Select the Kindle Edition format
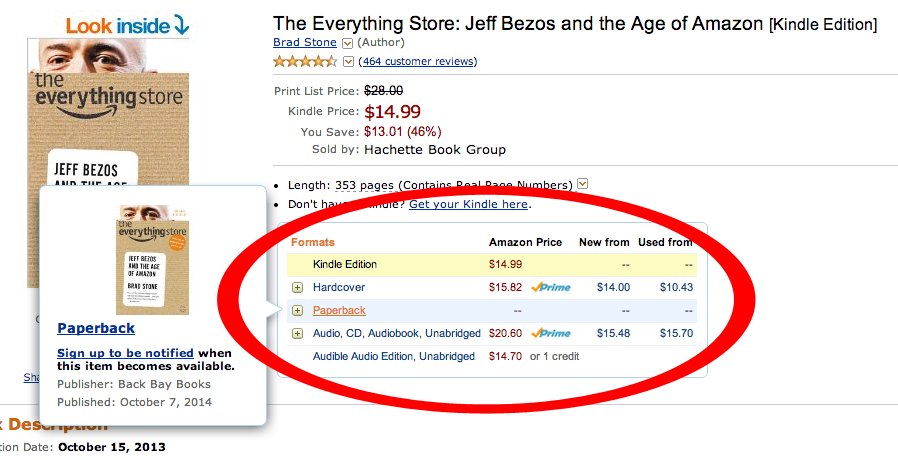Screen dimensions: 898x460 (x=345, y=264)
